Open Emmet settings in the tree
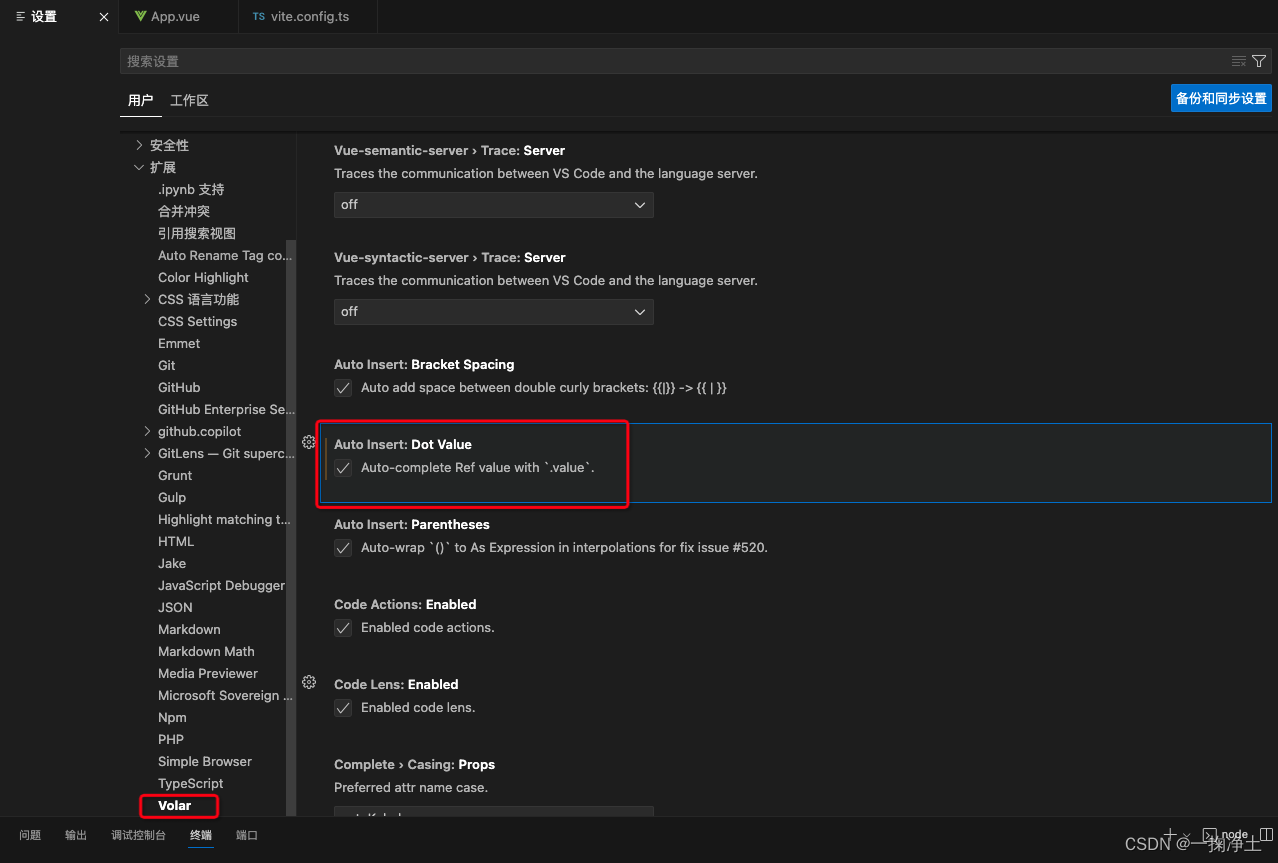The image size is (1278, 863). pos(179,343)
